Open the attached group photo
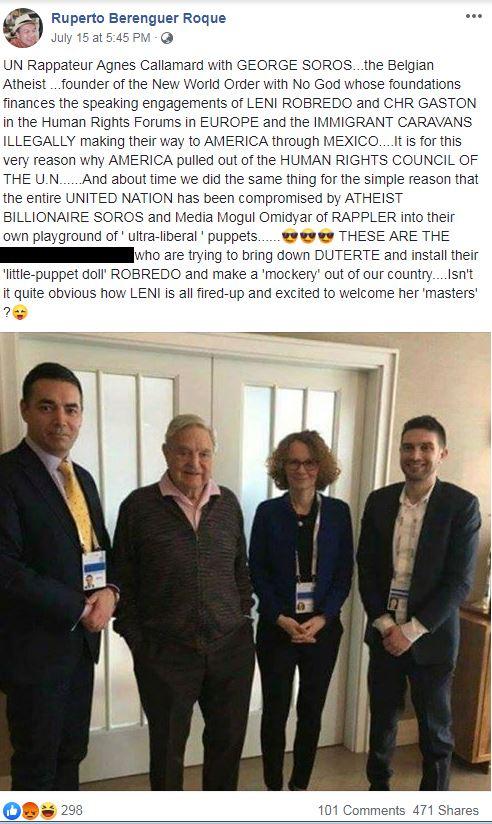The width and height of the screenshot is (492, 824). point(246,561)
